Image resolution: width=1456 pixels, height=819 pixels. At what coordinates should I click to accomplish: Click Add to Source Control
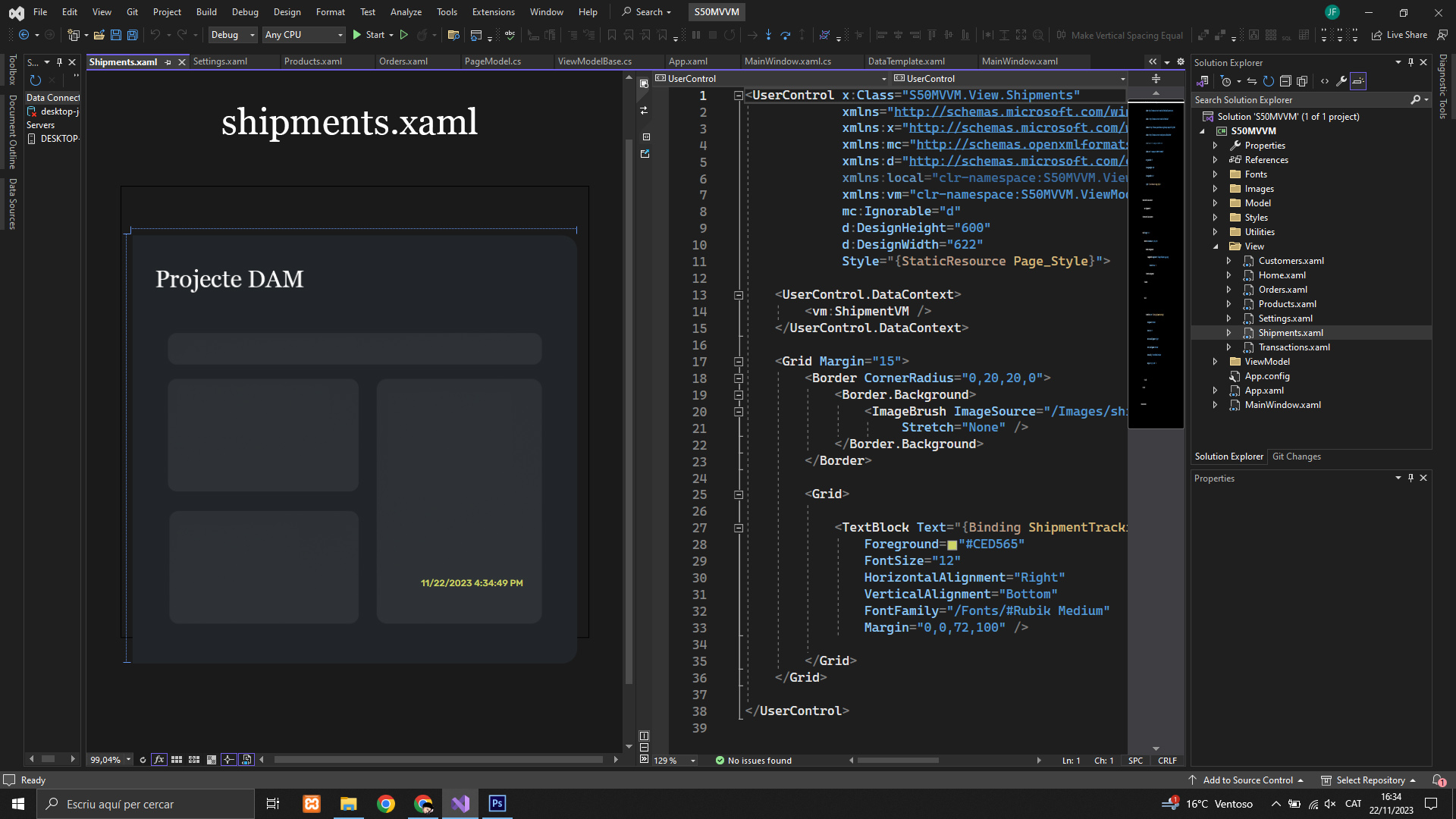pos(1247,780)
